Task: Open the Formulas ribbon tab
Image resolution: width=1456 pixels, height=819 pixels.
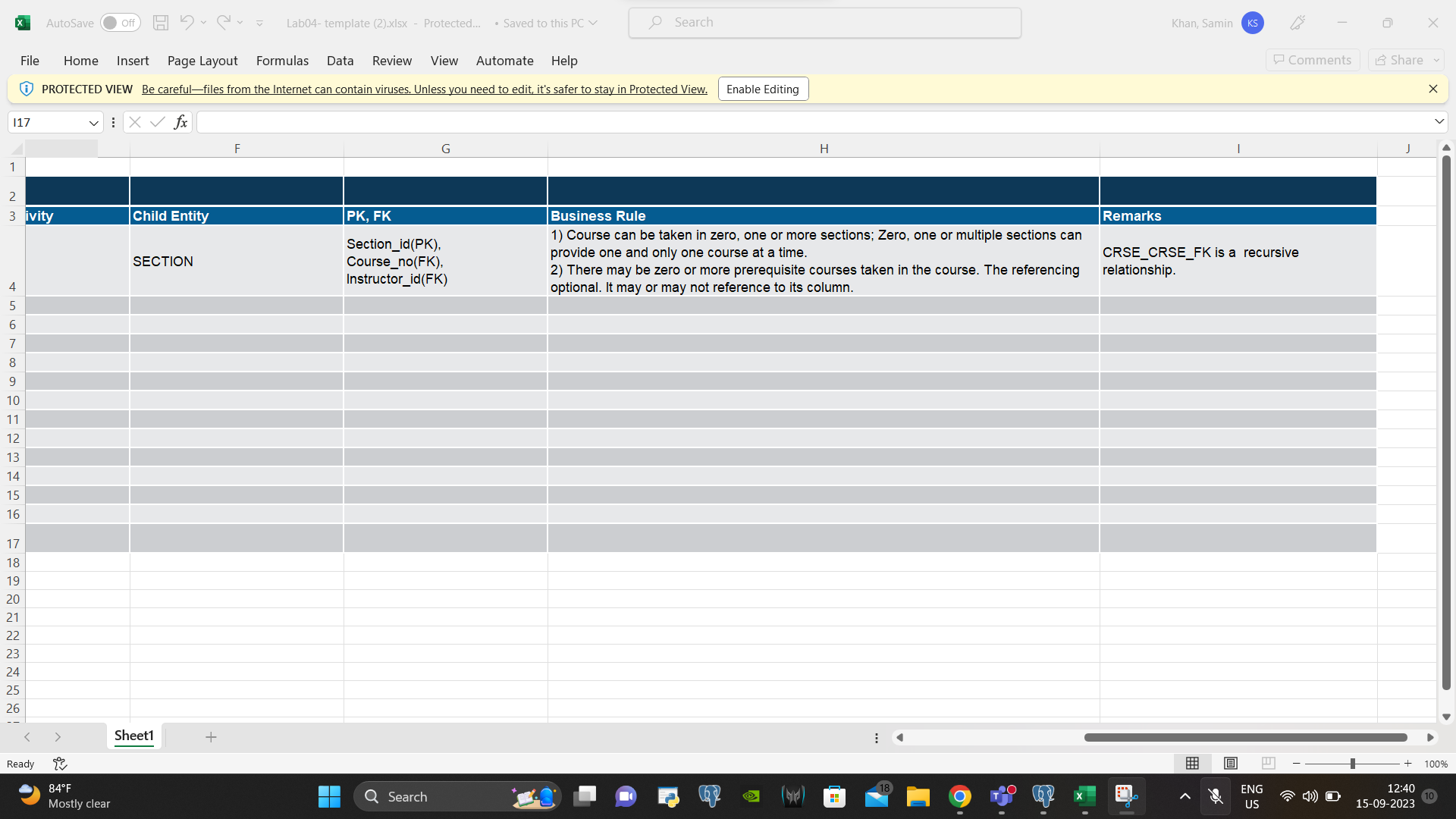Action: click(x=282, y=61)
